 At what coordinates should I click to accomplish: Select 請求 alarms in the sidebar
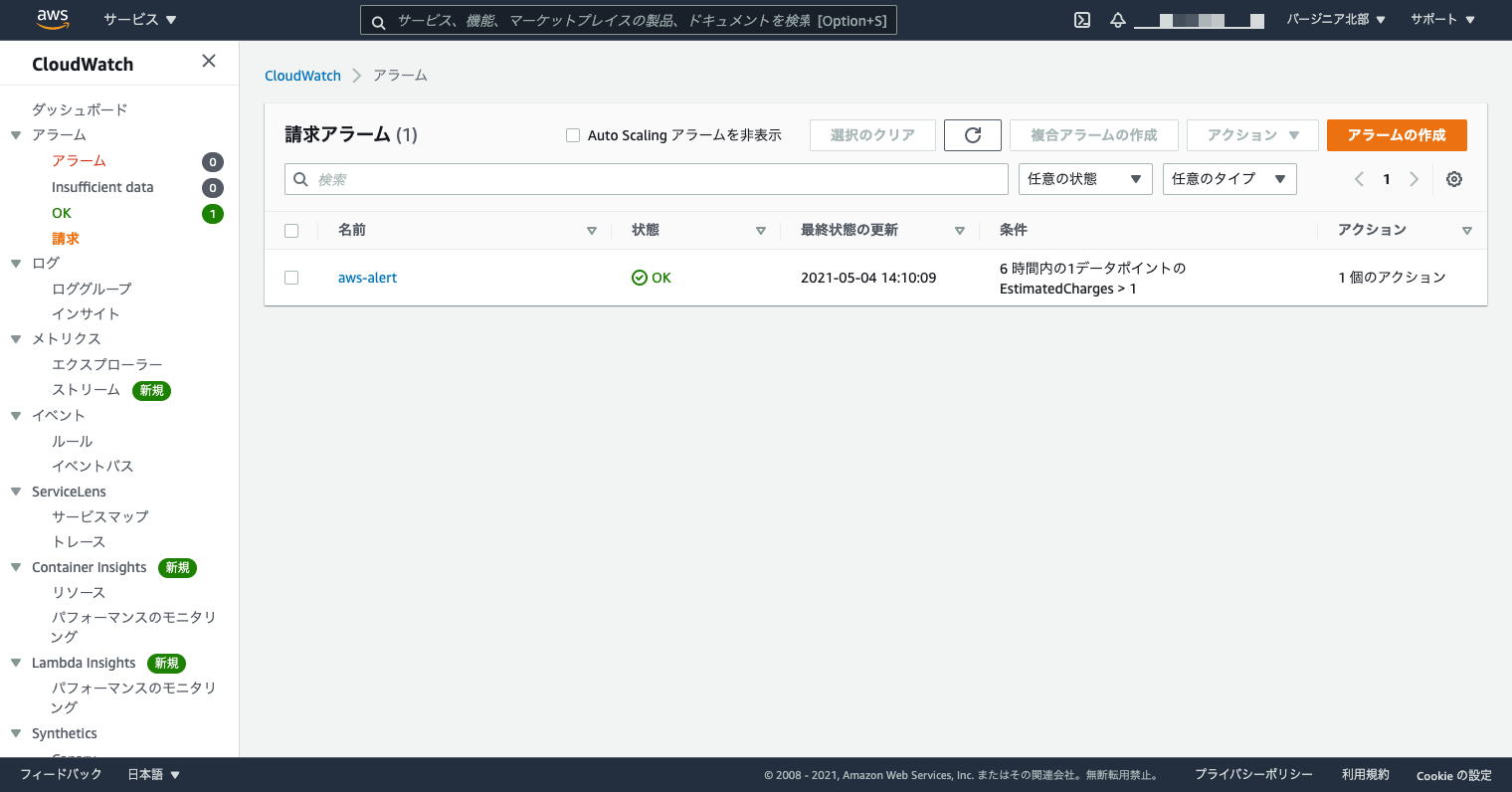pyautogui.click(x=66, y=239)
